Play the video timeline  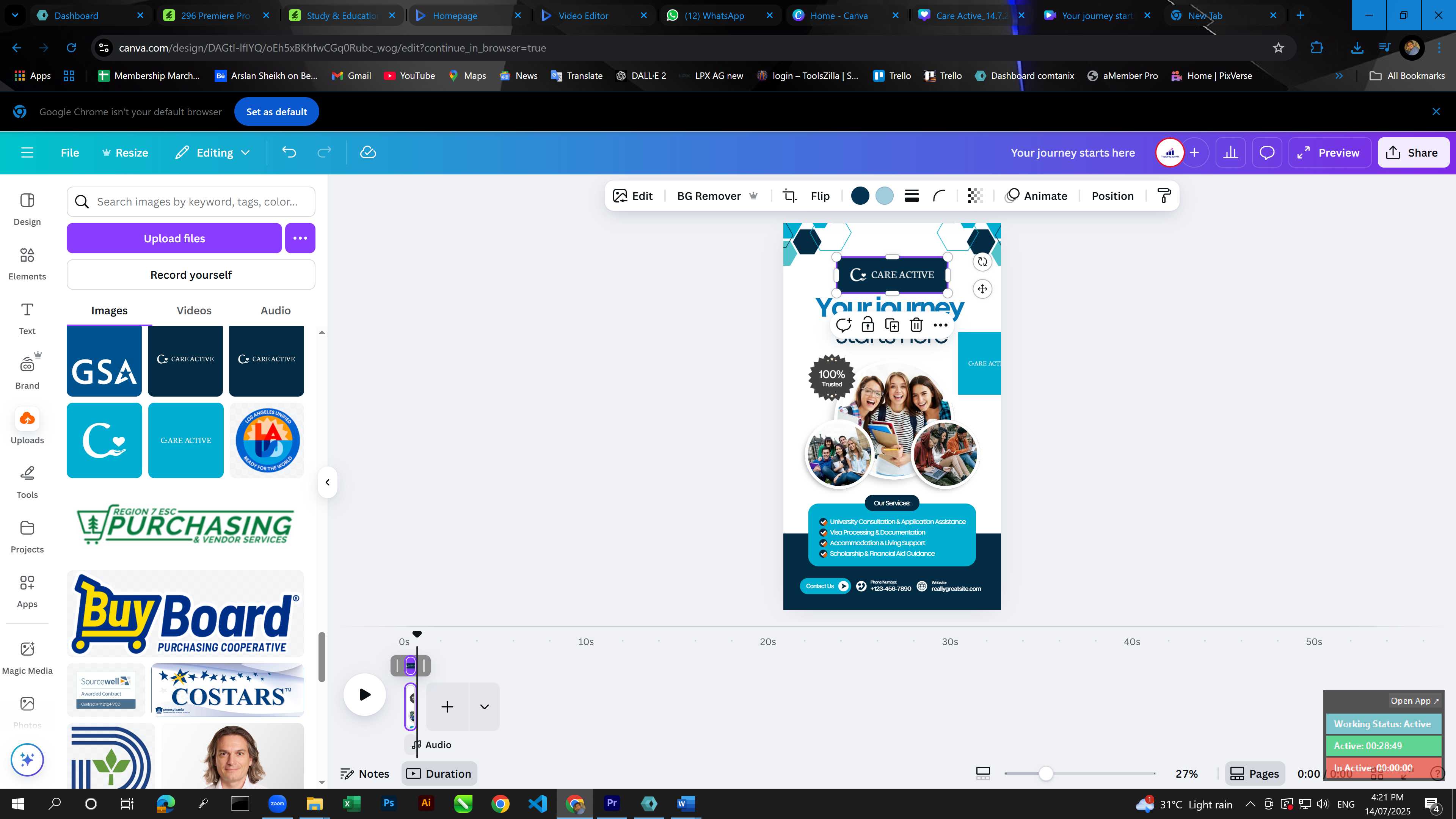click(364, 695)
